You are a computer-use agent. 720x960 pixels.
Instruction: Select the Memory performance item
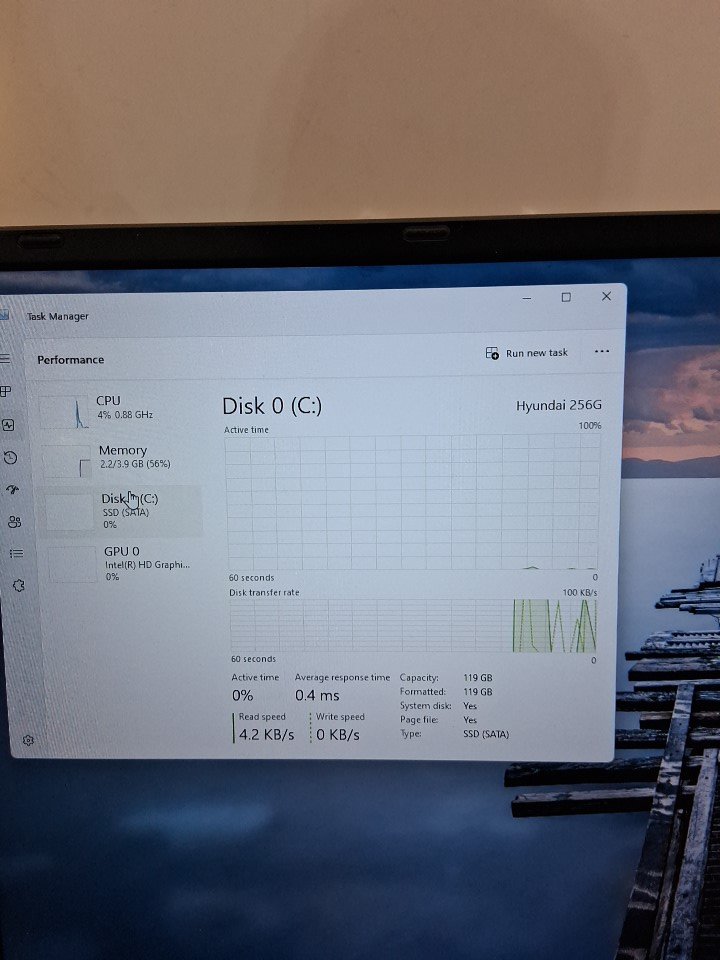tap(120, 457)
